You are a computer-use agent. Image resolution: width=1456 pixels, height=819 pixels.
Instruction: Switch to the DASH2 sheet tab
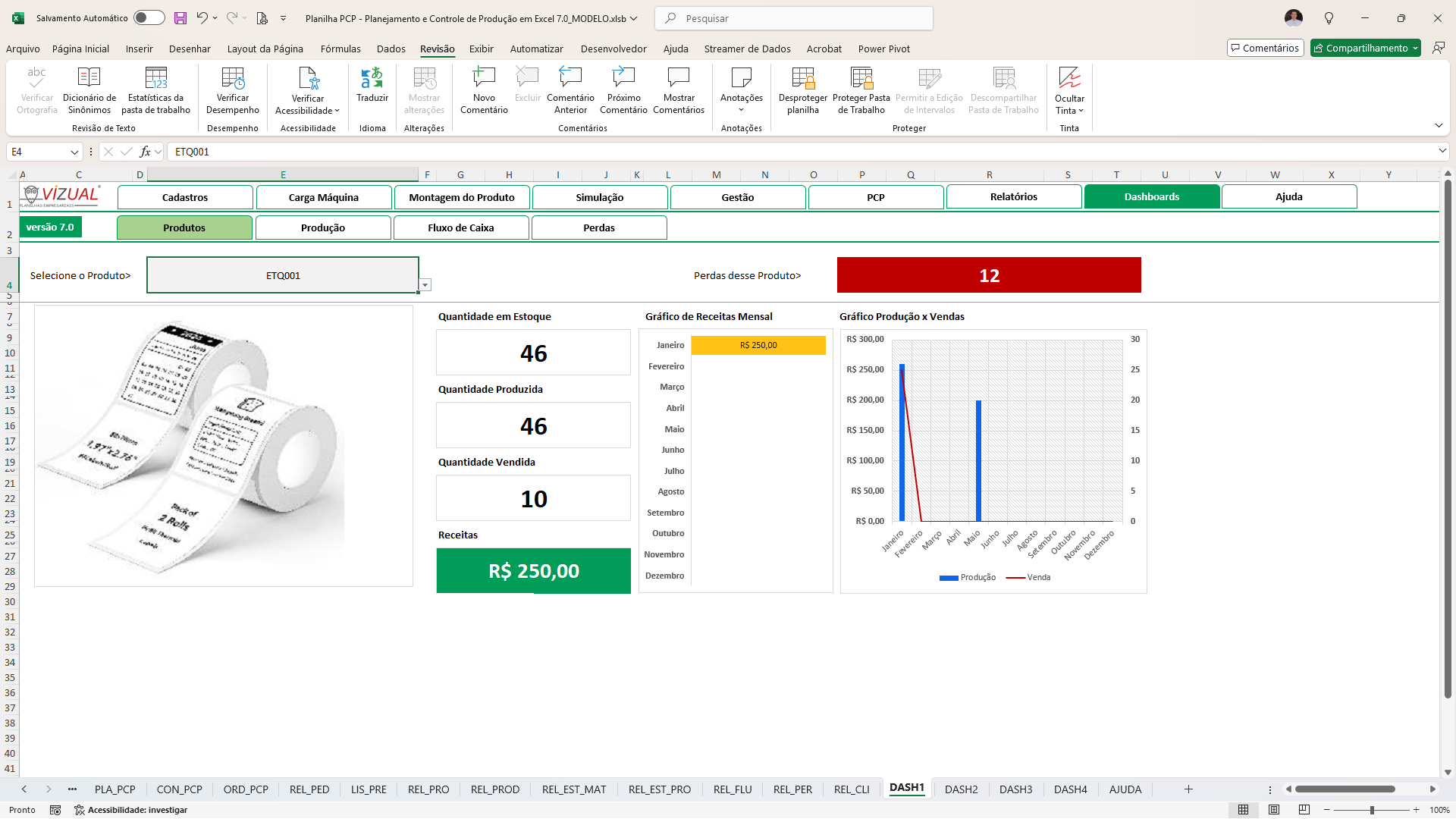961,789
